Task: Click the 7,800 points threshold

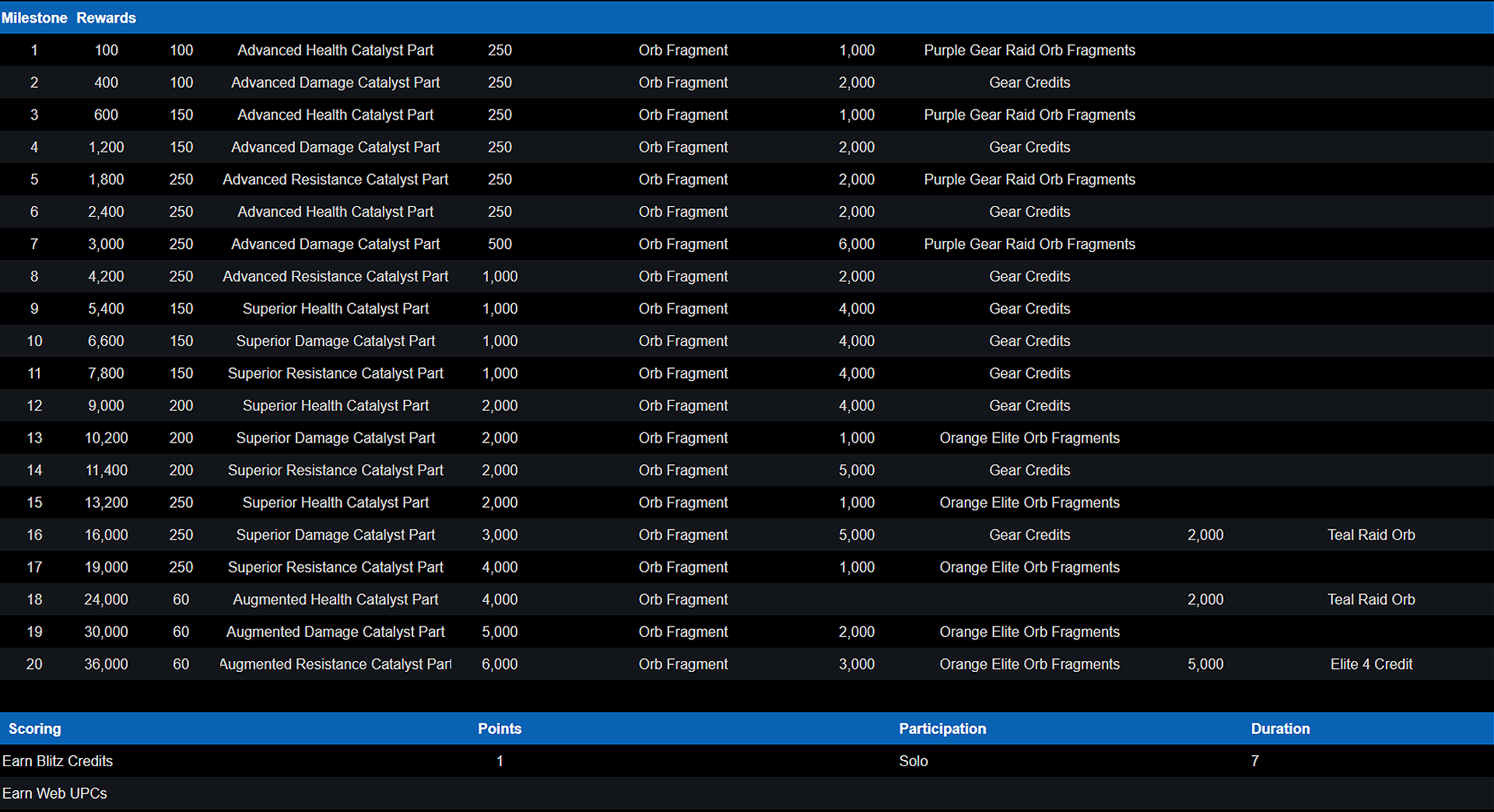Action: 106,373
